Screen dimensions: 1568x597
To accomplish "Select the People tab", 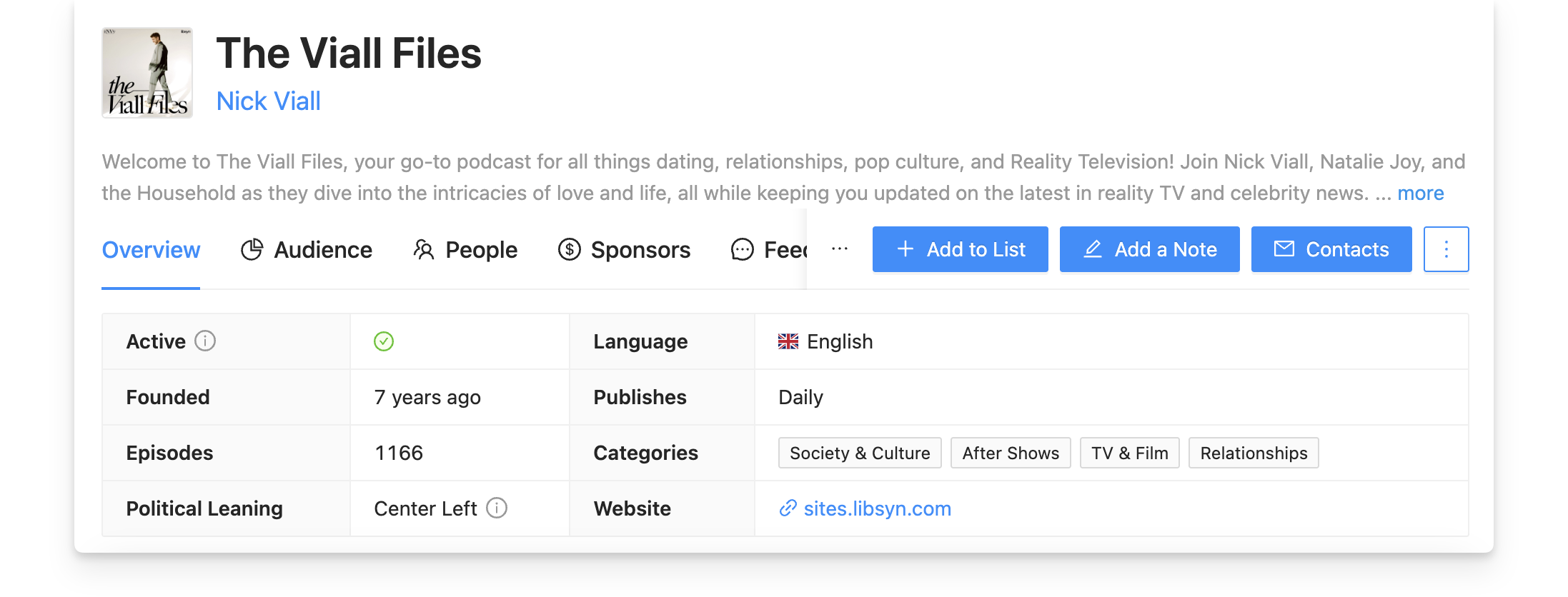I will 481,250.
